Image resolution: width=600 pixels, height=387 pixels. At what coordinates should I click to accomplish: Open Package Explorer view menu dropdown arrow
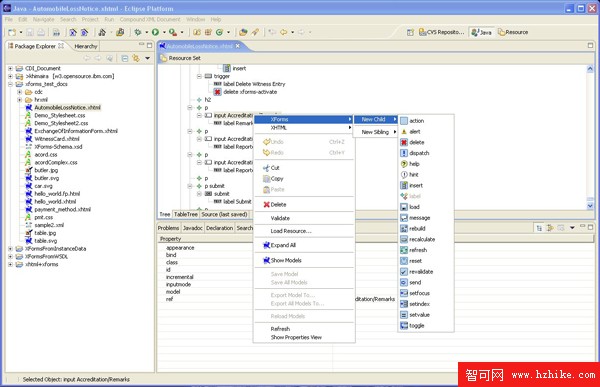[148, 58]
